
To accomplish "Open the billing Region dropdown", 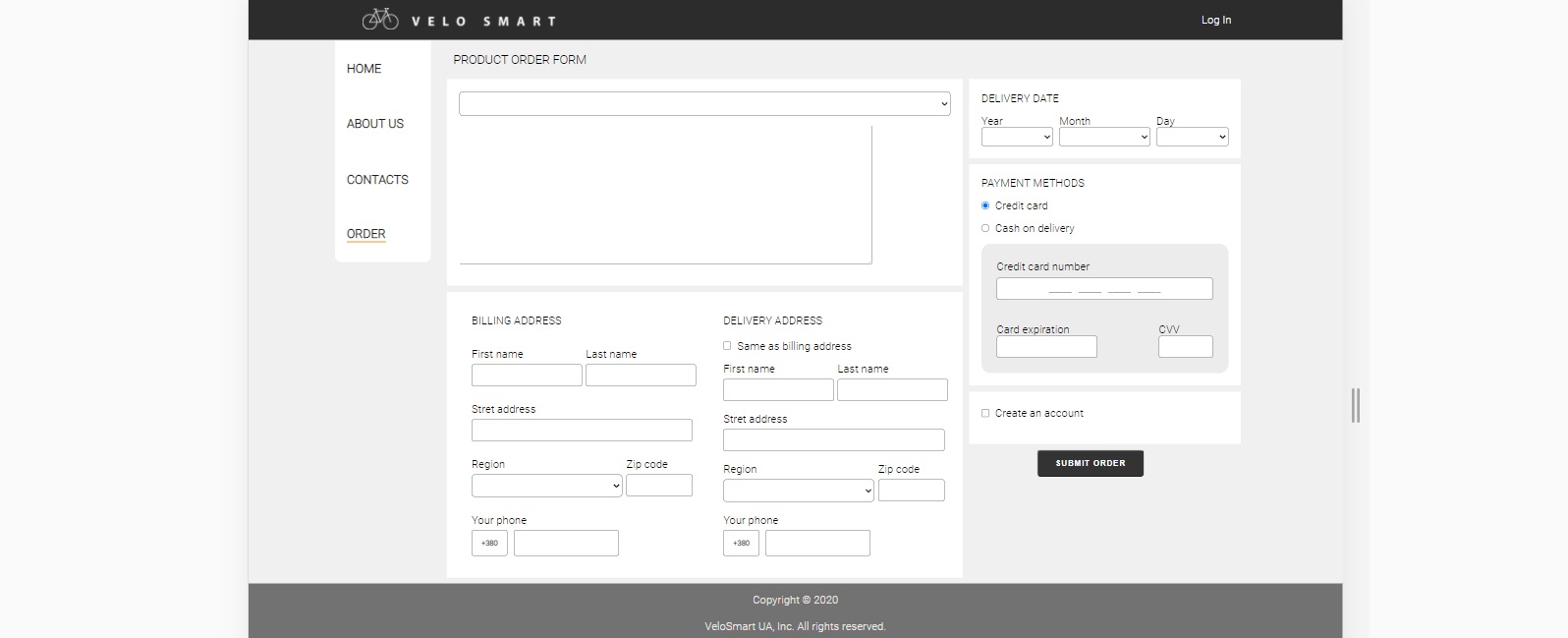I will (x=546, y=486).
